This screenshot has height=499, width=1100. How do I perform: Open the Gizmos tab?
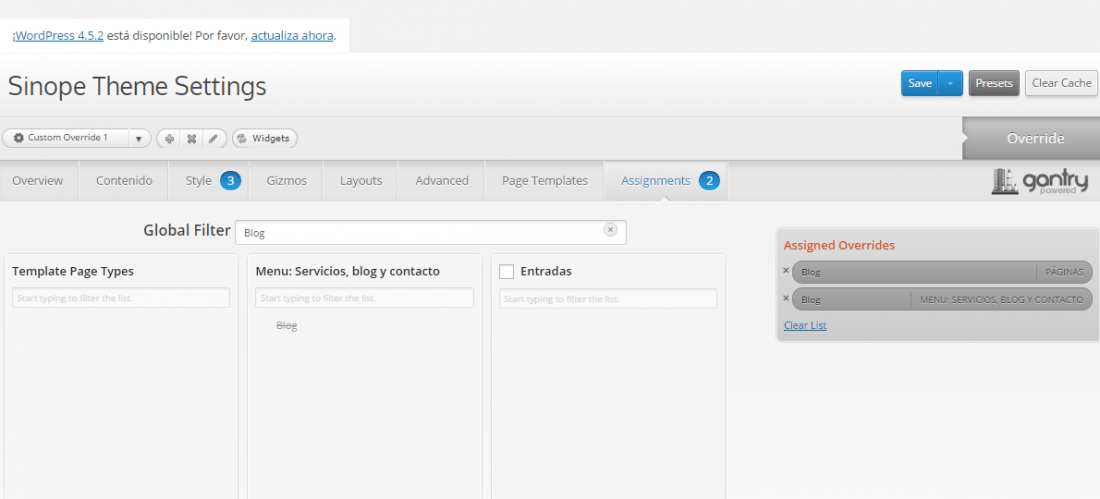286,181
